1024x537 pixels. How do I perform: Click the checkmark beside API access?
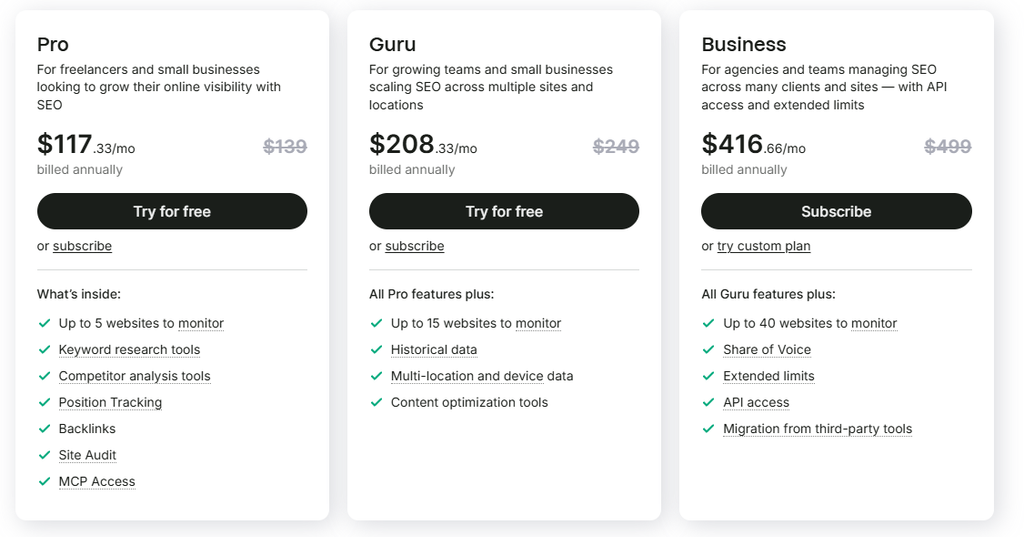click(x=709, y=402)
